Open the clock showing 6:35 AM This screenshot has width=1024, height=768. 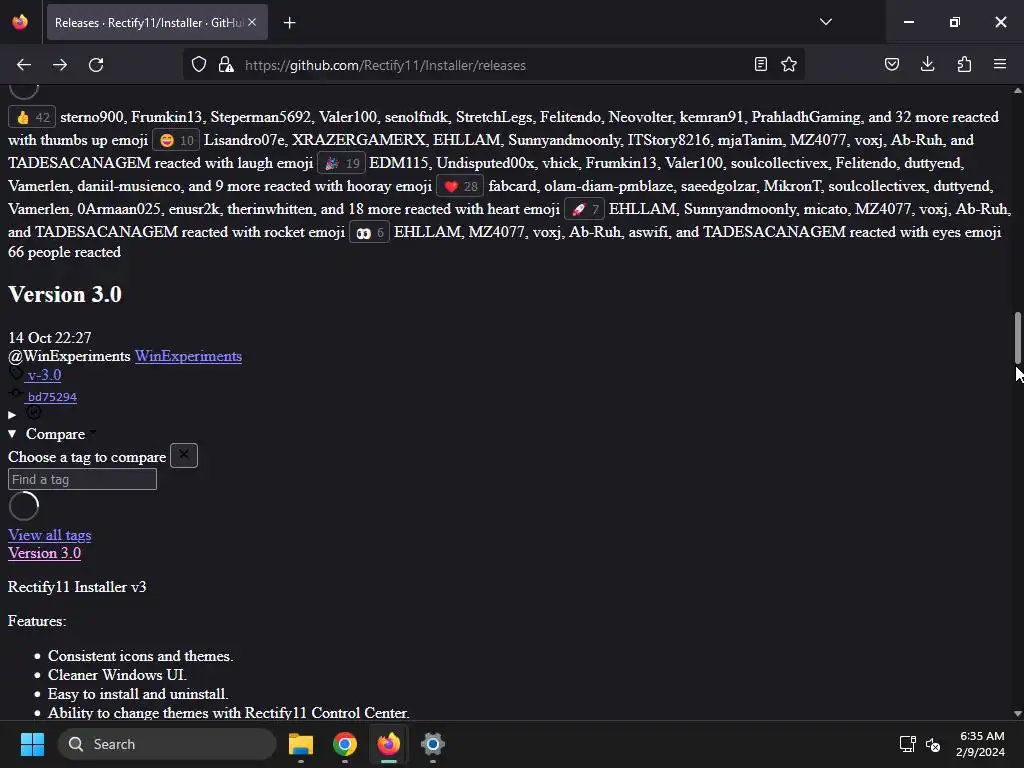click(981, 744)
